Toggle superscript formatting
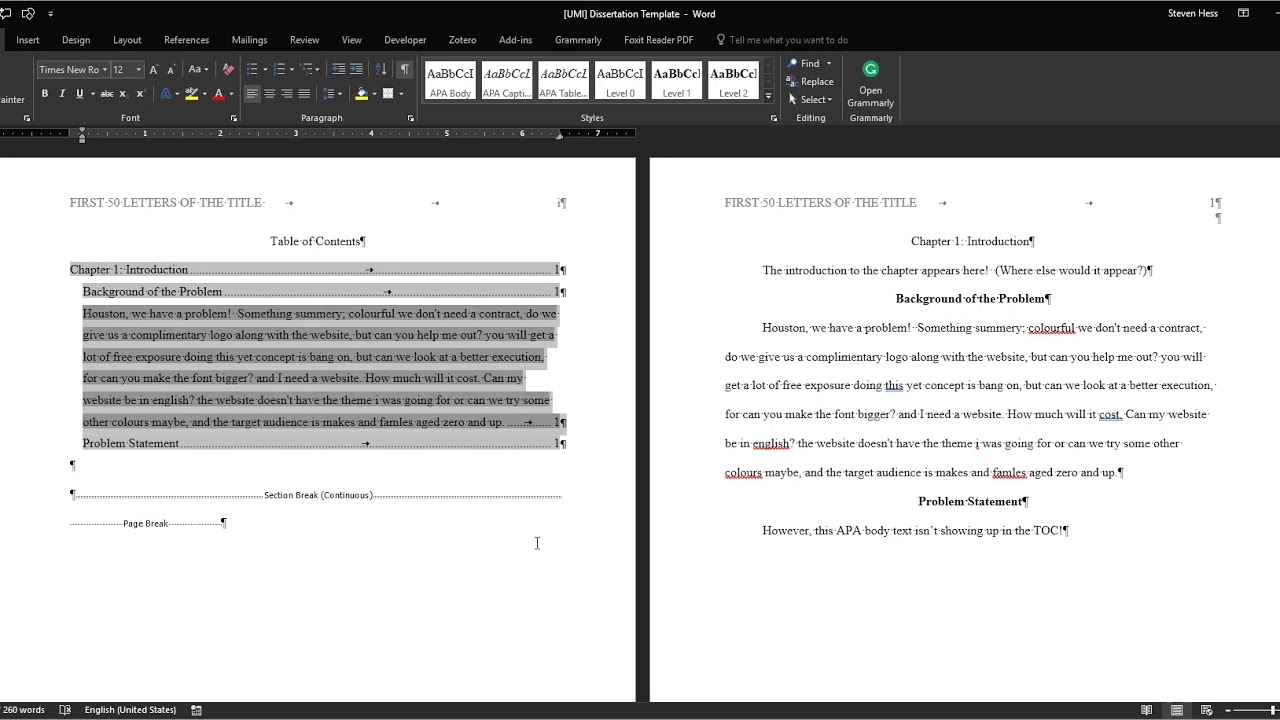The width and height of the screenshot is (1280, 720). (140, 94)
